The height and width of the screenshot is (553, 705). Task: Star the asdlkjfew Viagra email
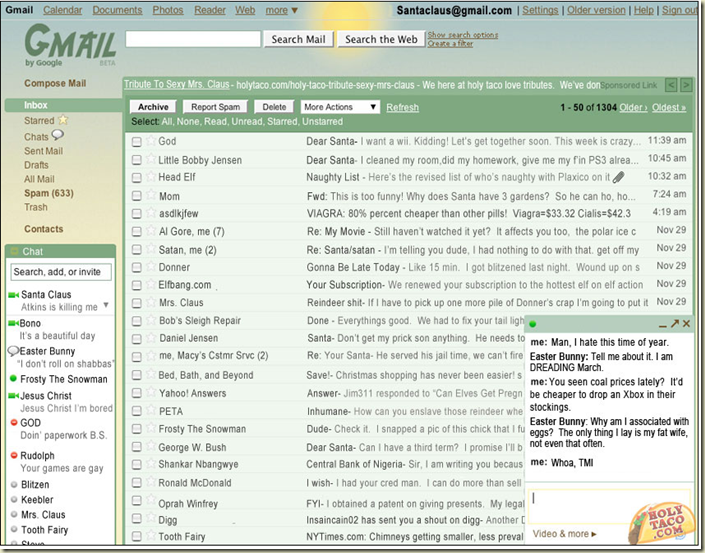click(151, 213)
